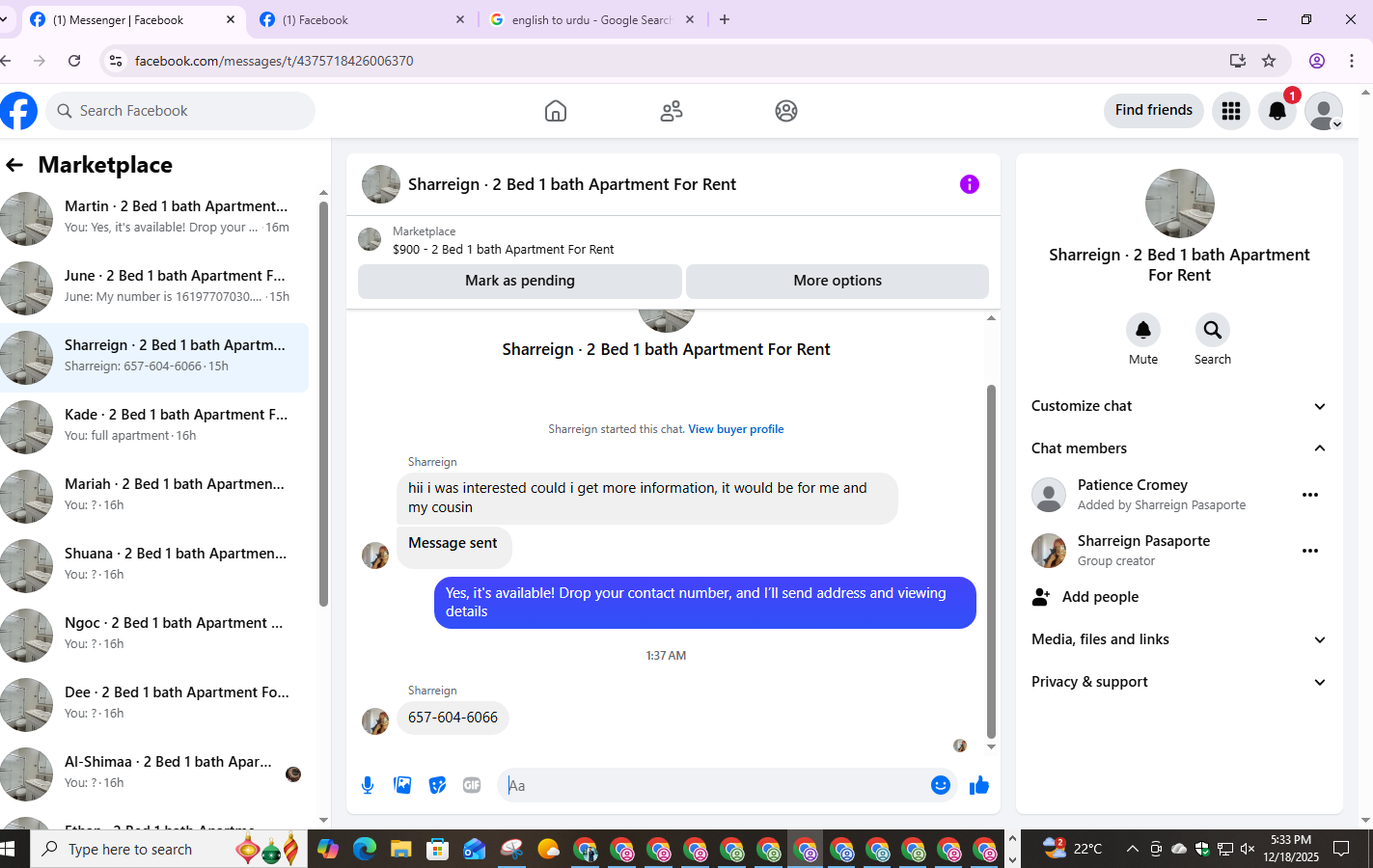The width and height of the screenshot is (1373, 868).
Task: Open Chrome browser menu three dots
Action: (x=1352, y=61)
